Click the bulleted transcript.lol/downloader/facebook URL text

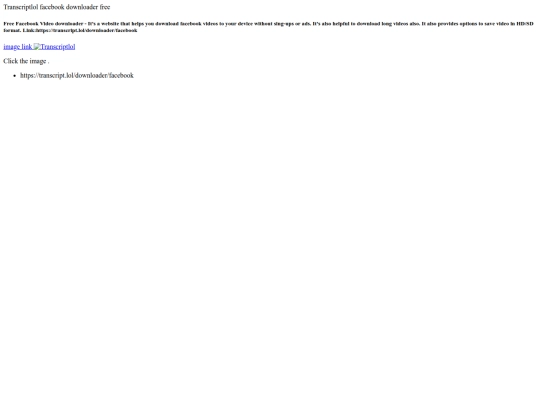pos(77,75)
